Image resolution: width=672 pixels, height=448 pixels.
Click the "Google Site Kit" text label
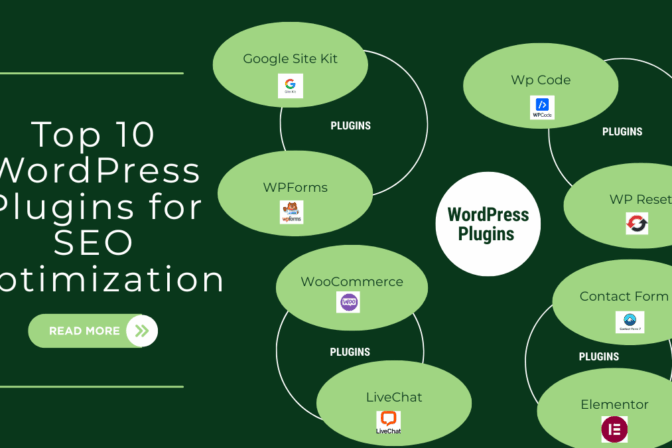tap(290, 59)
